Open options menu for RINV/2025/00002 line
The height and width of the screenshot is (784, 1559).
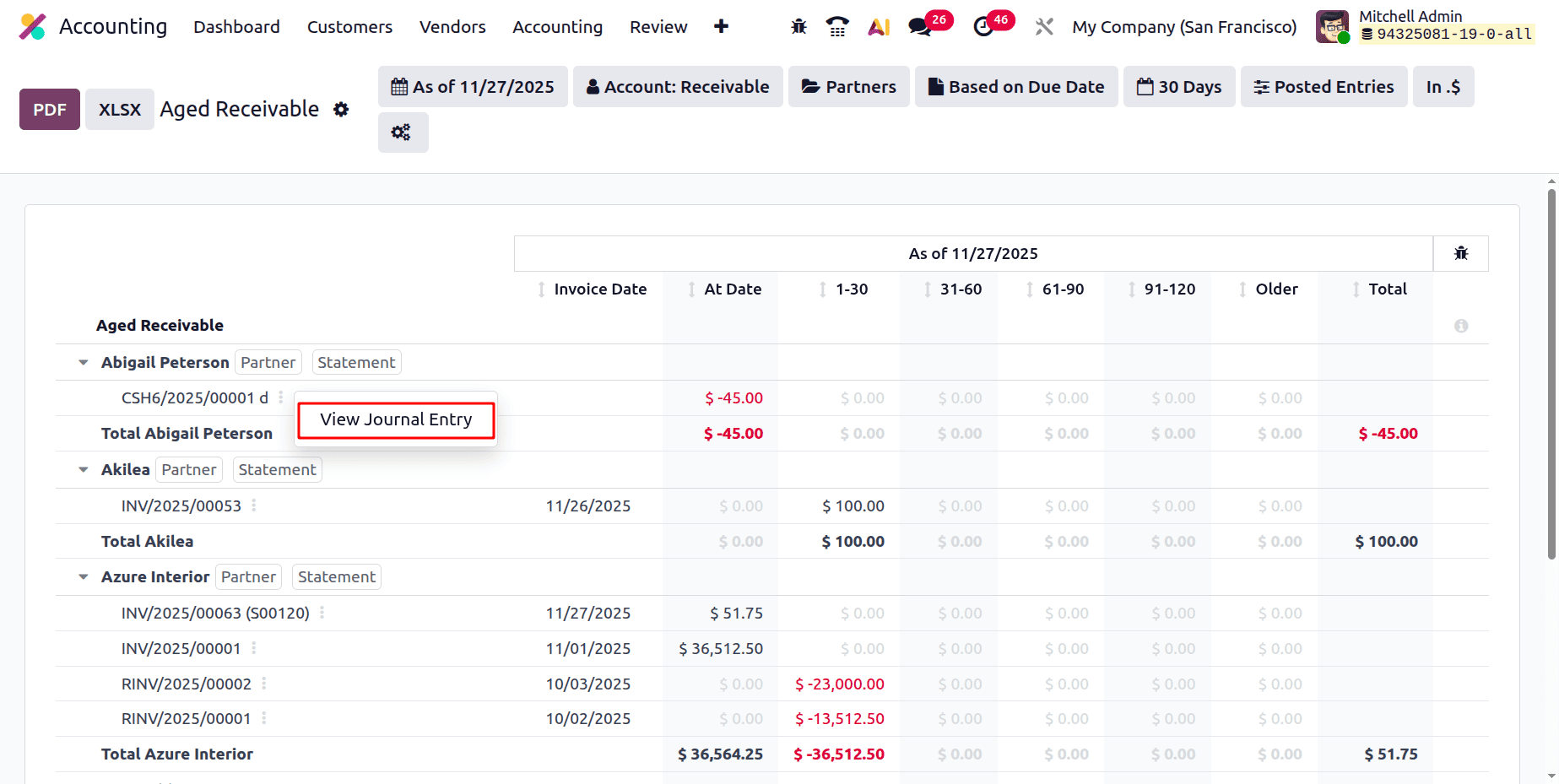[x=263, y=684]
